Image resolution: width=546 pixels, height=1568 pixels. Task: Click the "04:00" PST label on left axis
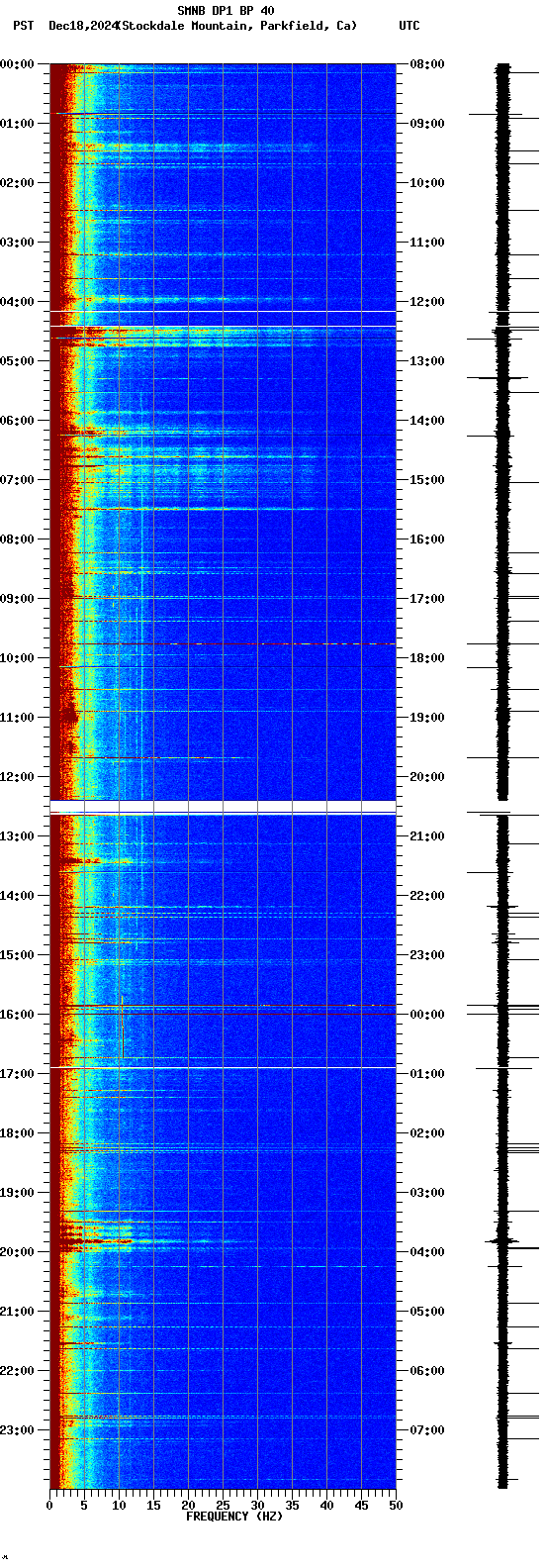[16, 302]
